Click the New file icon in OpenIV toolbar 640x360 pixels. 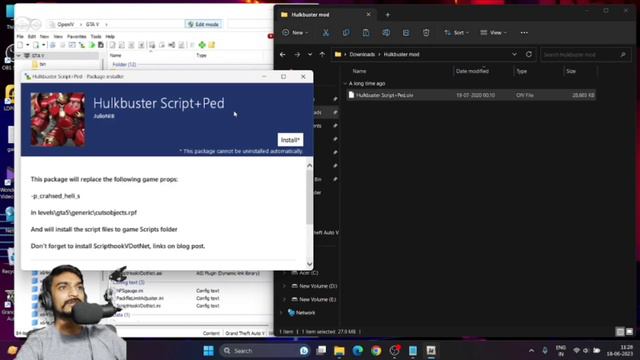tap(20, 45)
